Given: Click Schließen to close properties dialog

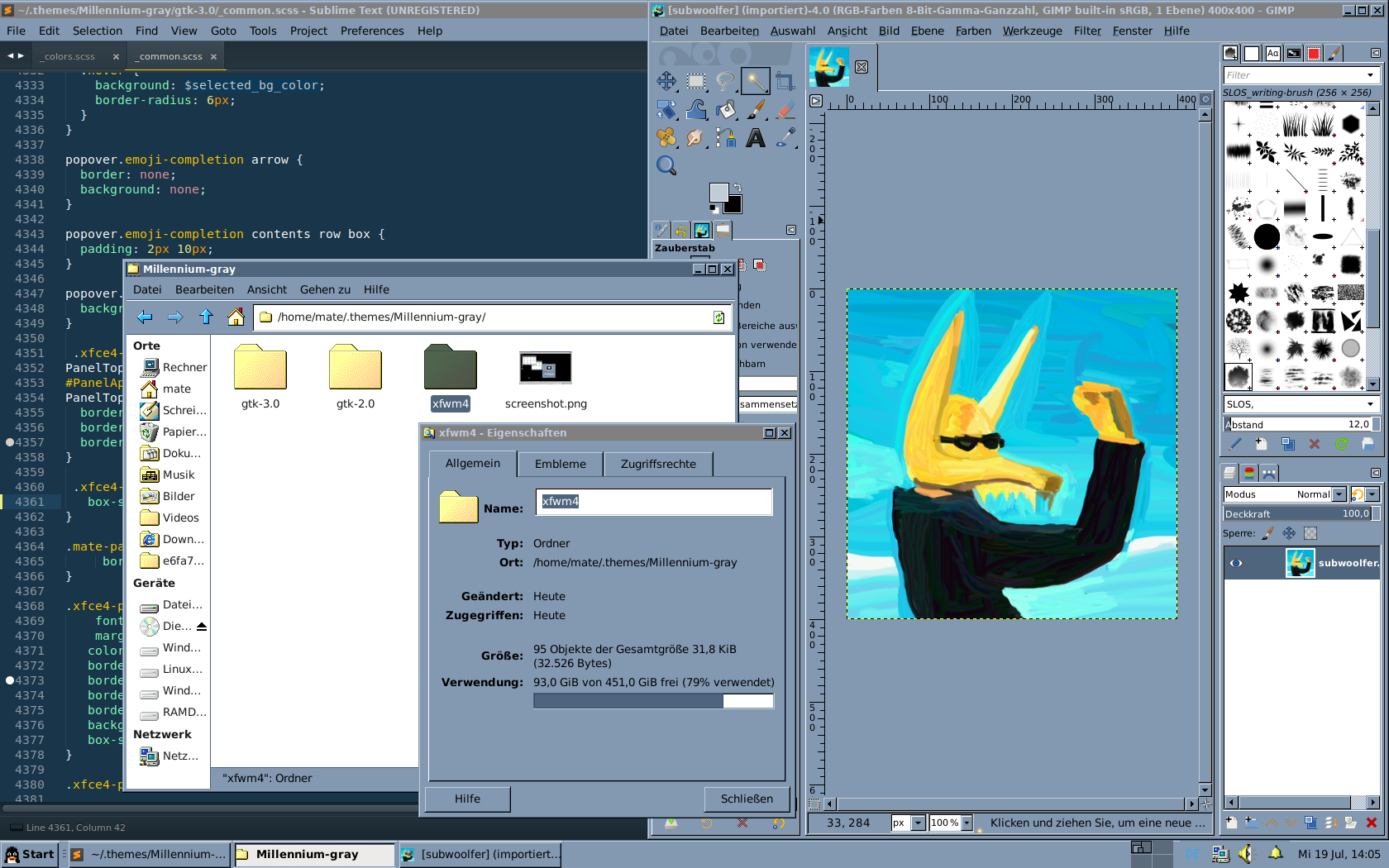Looking at the screenshot, I should coord(747,799).
